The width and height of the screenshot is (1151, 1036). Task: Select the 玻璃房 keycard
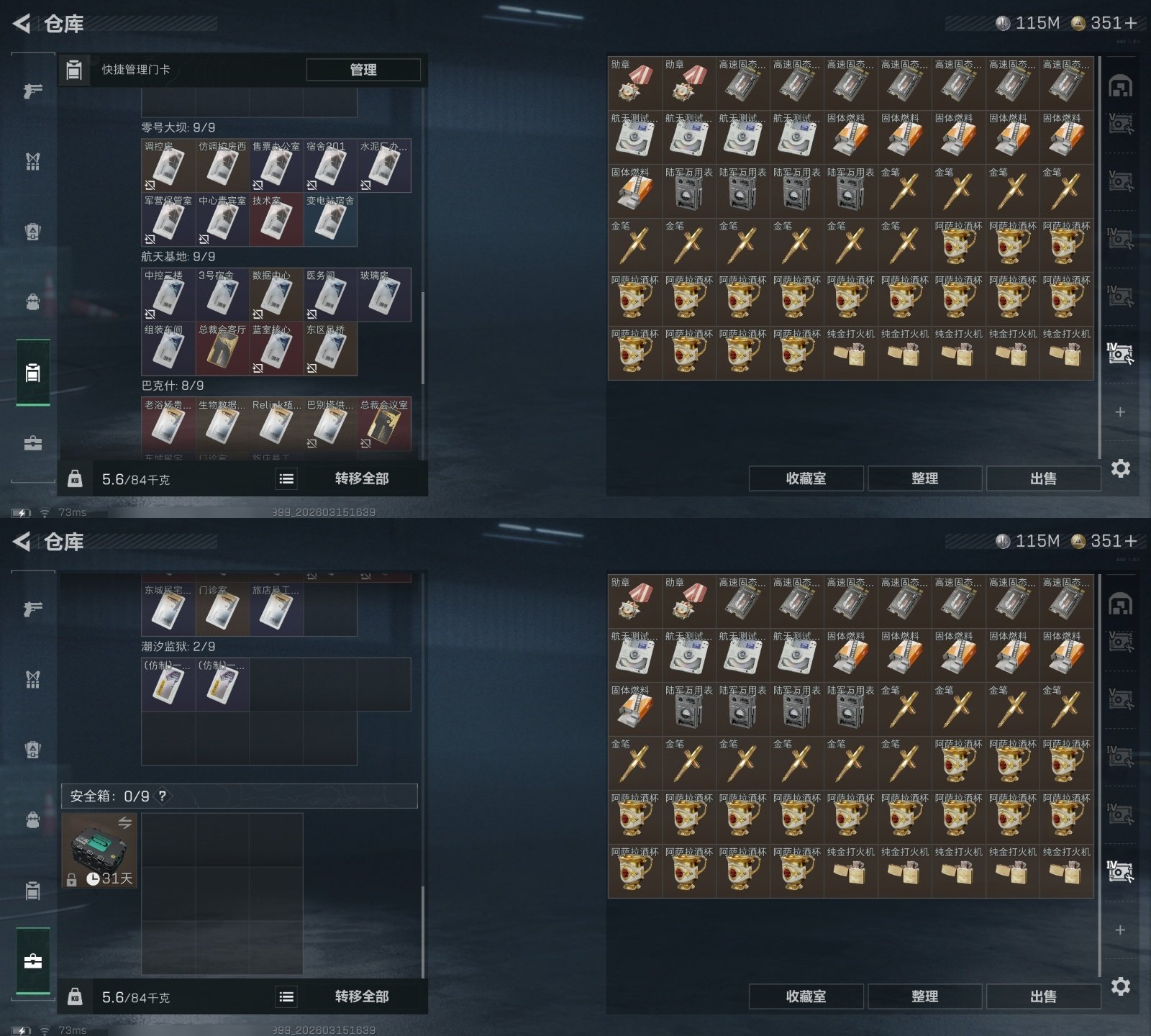(384, 295)
